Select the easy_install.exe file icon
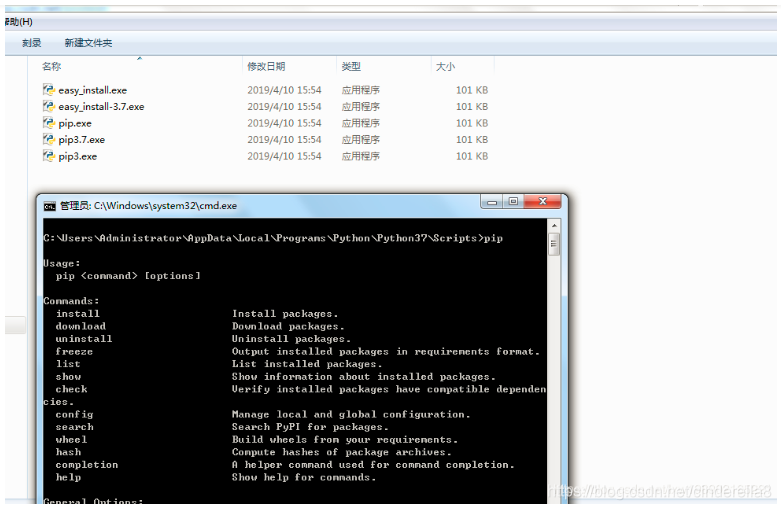 click(x=48, y=90)
